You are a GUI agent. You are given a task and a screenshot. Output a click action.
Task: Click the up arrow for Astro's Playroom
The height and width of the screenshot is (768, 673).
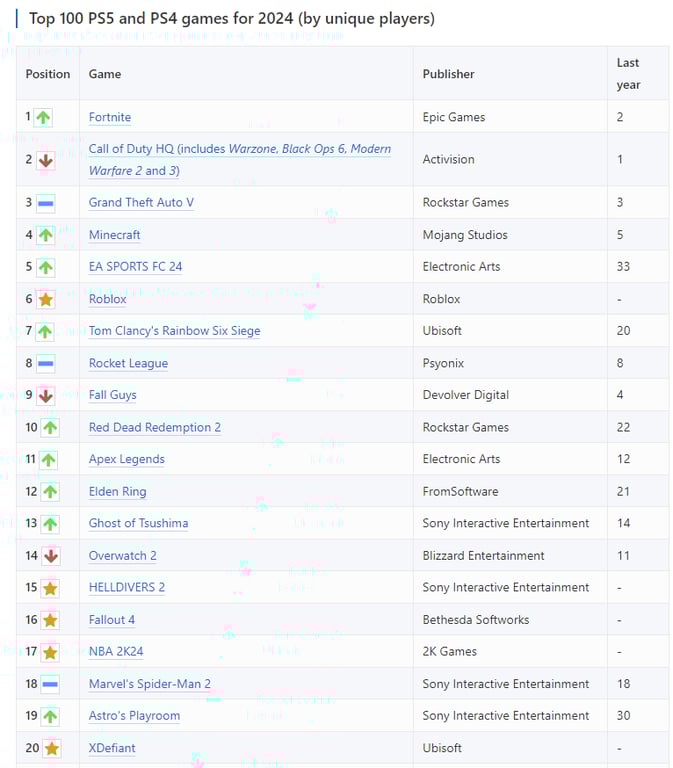tap(50, 716)
